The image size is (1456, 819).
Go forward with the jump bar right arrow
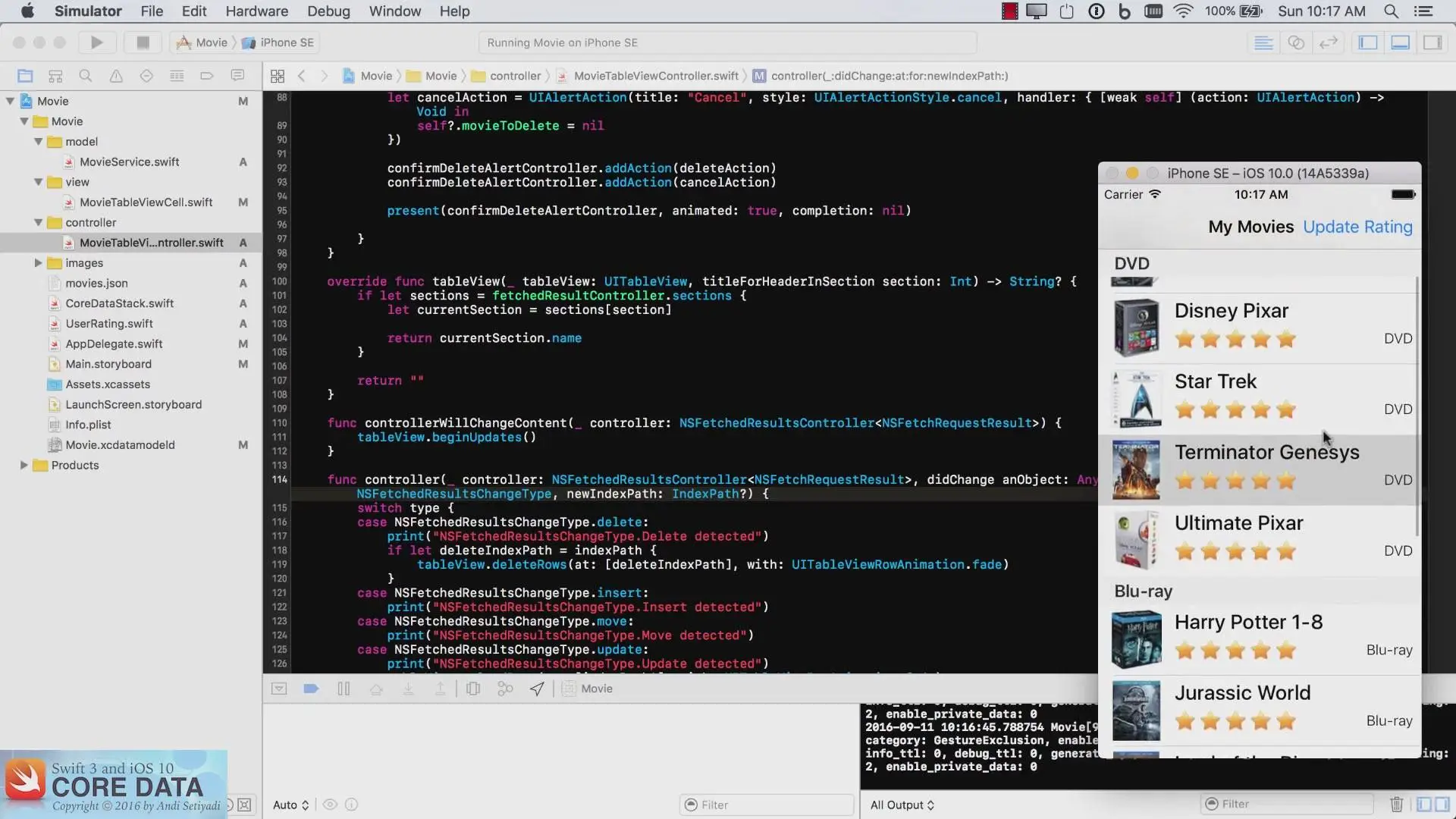325,76
